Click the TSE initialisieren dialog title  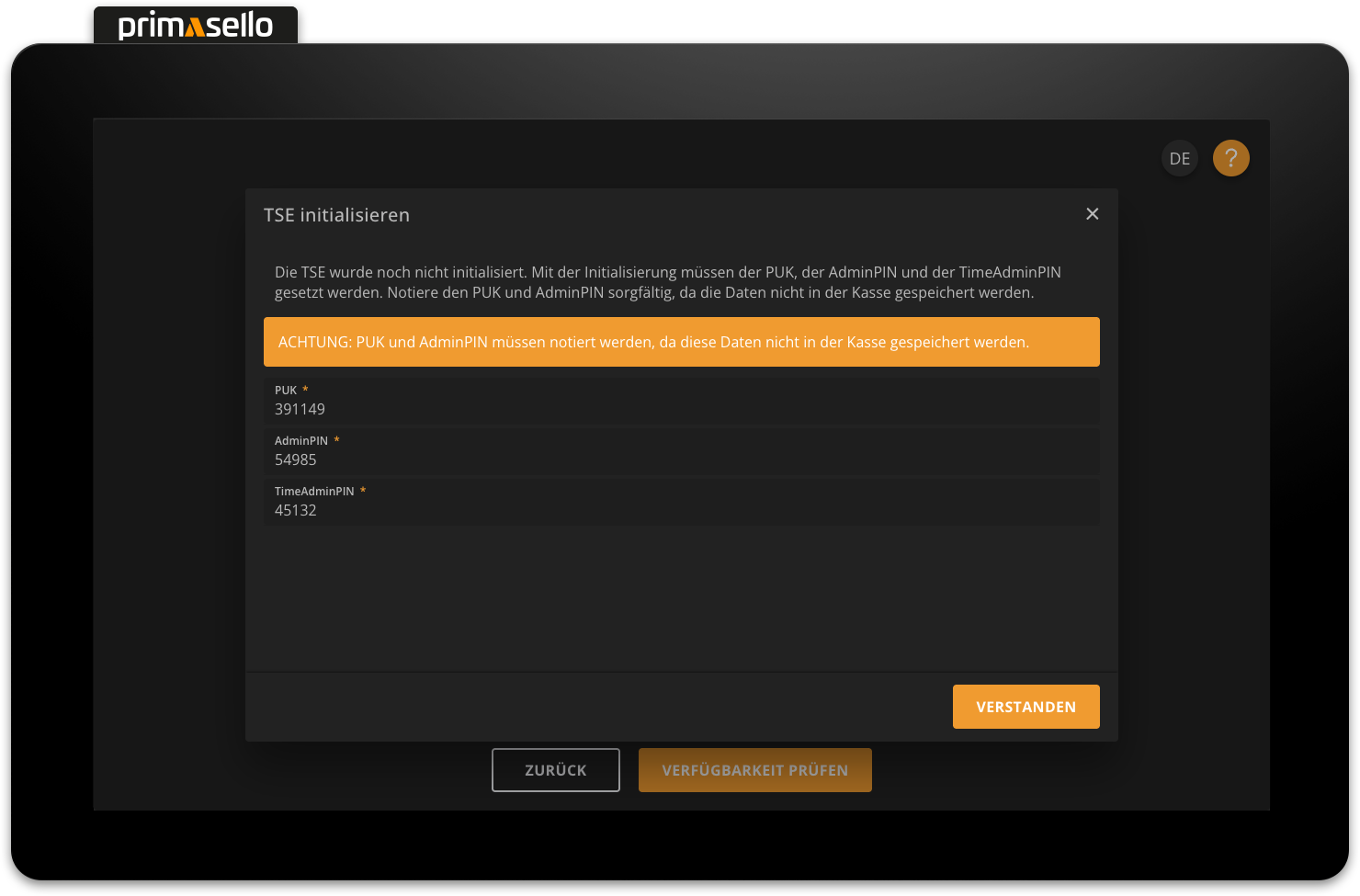click(x=336, y=214)
